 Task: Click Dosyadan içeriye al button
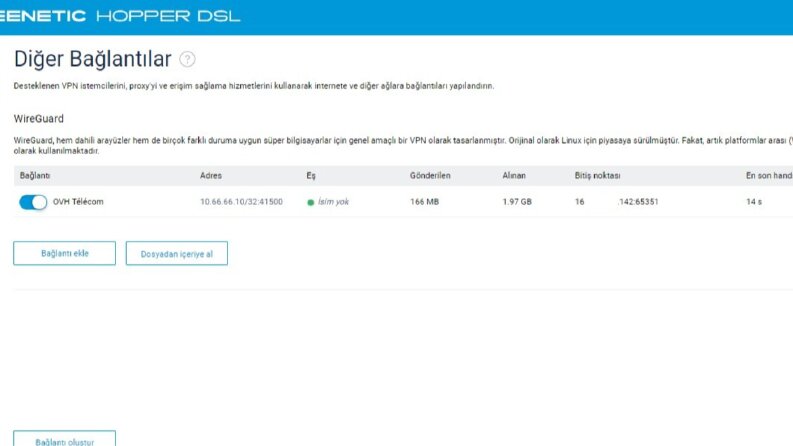[177, 253]
